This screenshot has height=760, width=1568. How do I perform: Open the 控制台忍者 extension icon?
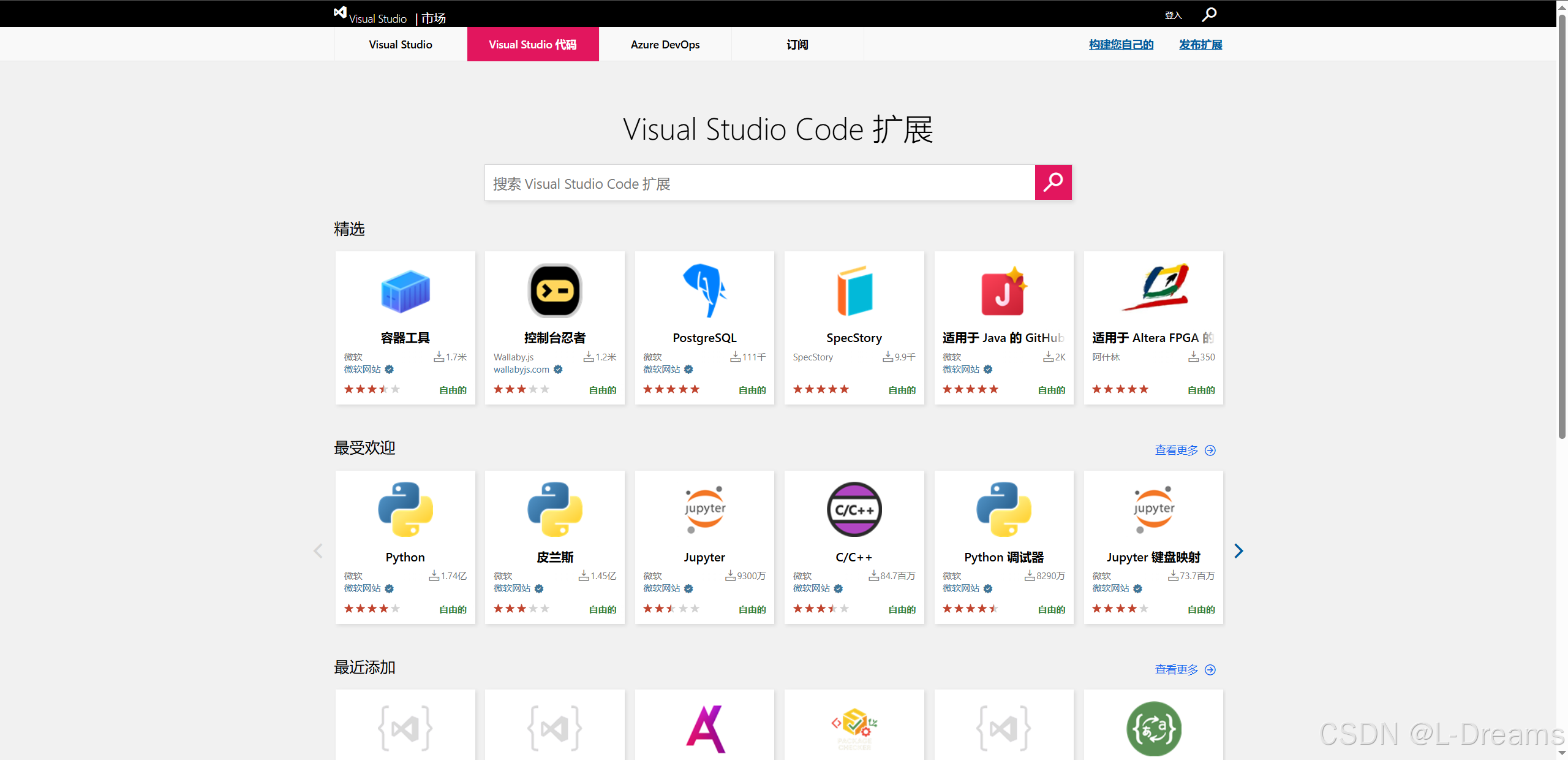click(555, 291)
